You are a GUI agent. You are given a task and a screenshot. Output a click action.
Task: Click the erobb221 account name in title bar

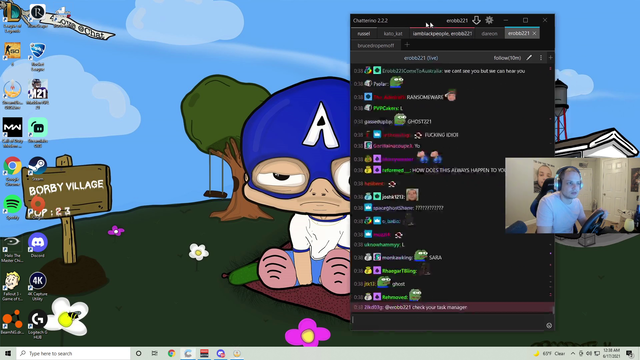pos(457,20)
